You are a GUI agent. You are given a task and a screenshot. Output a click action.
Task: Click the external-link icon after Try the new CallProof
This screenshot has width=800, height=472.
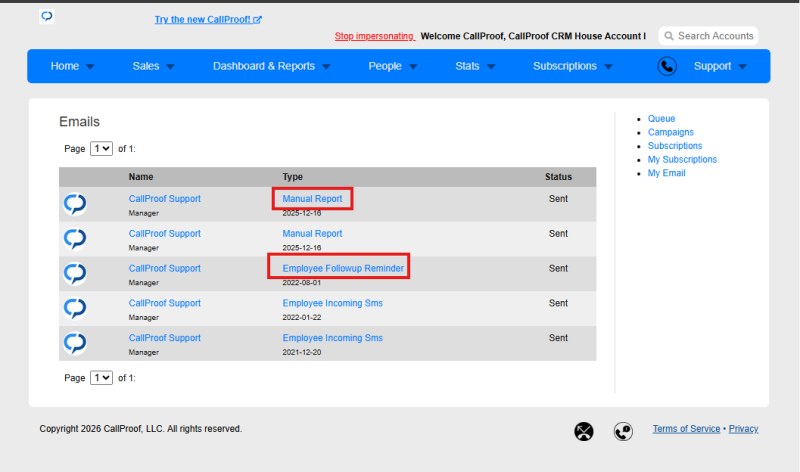(x=258, y=20)
